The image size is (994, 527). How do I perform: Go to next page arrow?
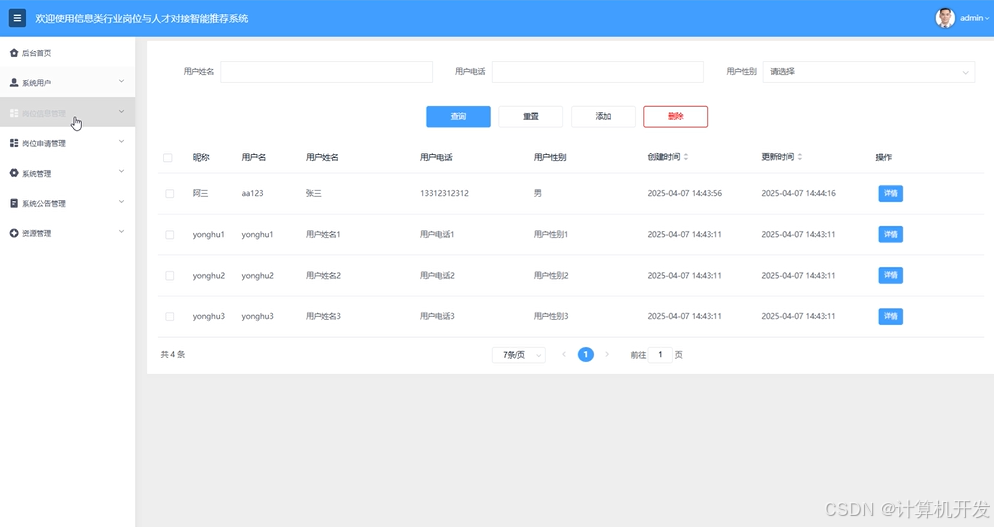(x=607, y=355)
